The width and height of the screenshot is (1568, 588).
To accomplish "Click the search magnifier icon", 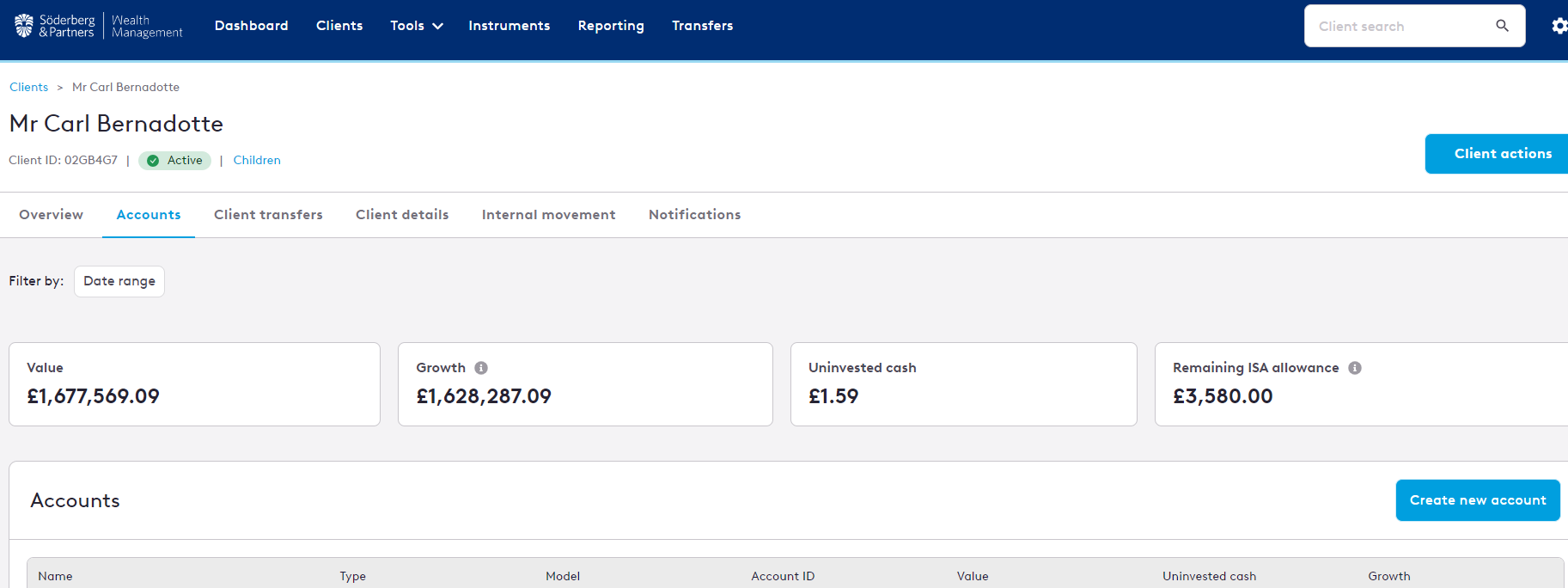I will pos(1502,26).
